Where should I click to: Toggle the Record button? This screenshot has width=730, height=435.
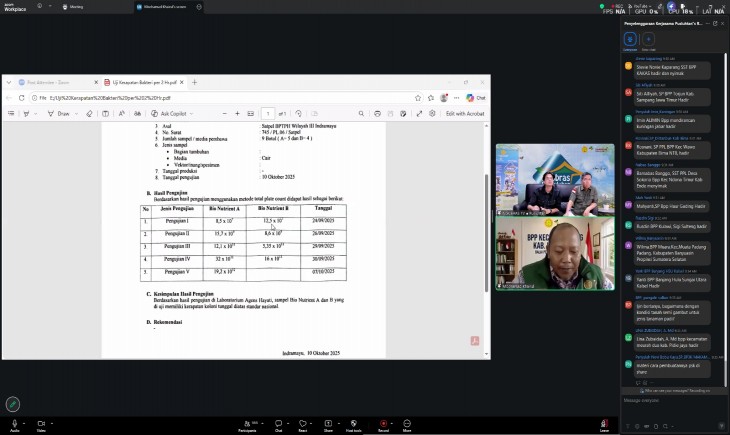(x=383, y=421)
